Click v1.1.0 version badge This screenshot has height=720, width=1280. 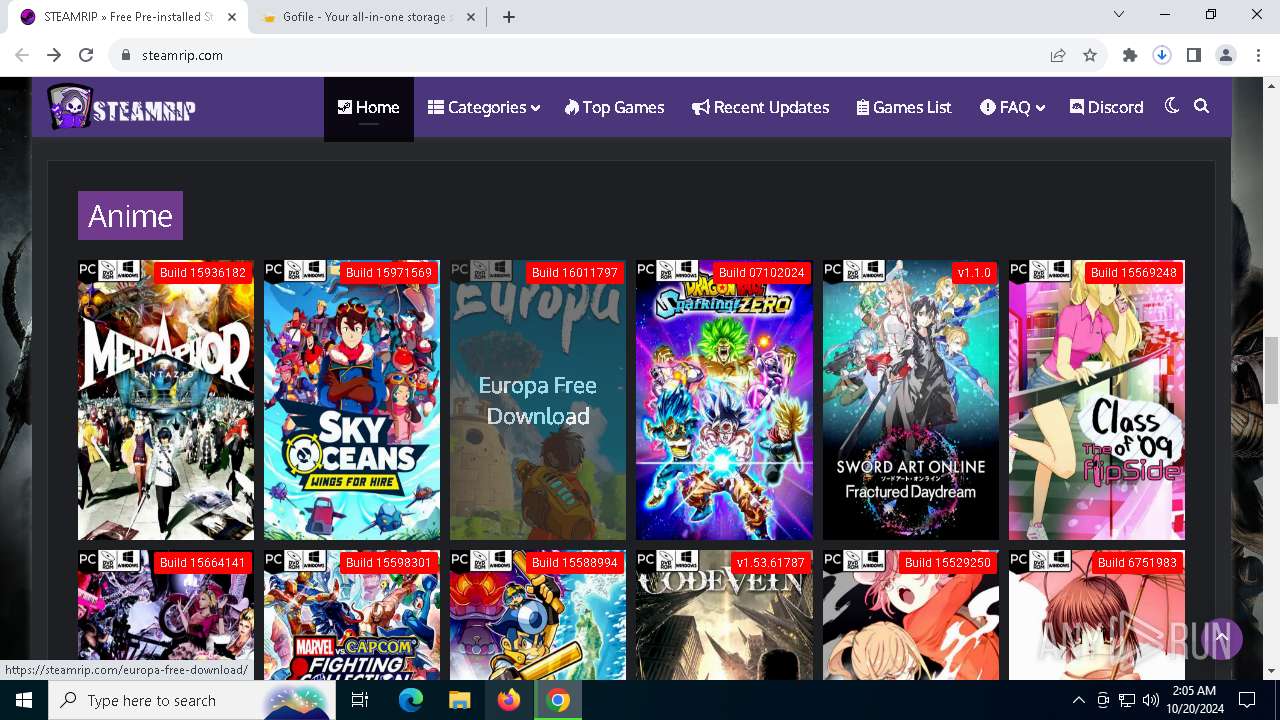(974, 273)
